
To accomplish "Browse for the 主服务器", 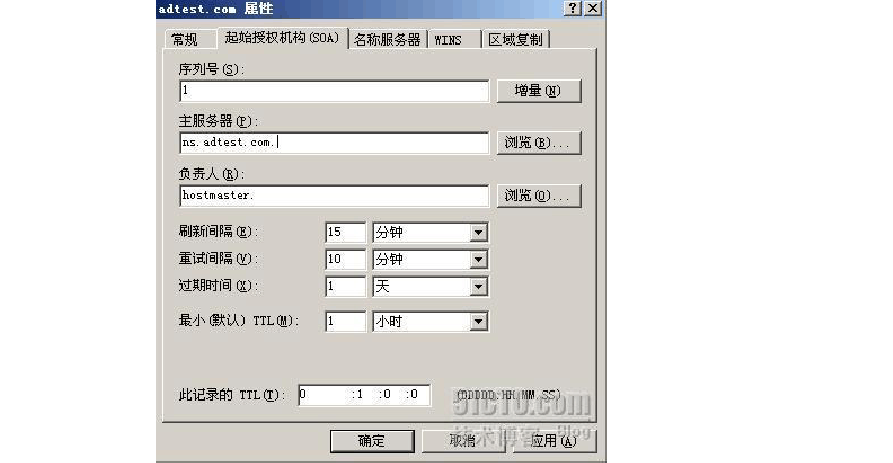I will [x=538, y=143].
